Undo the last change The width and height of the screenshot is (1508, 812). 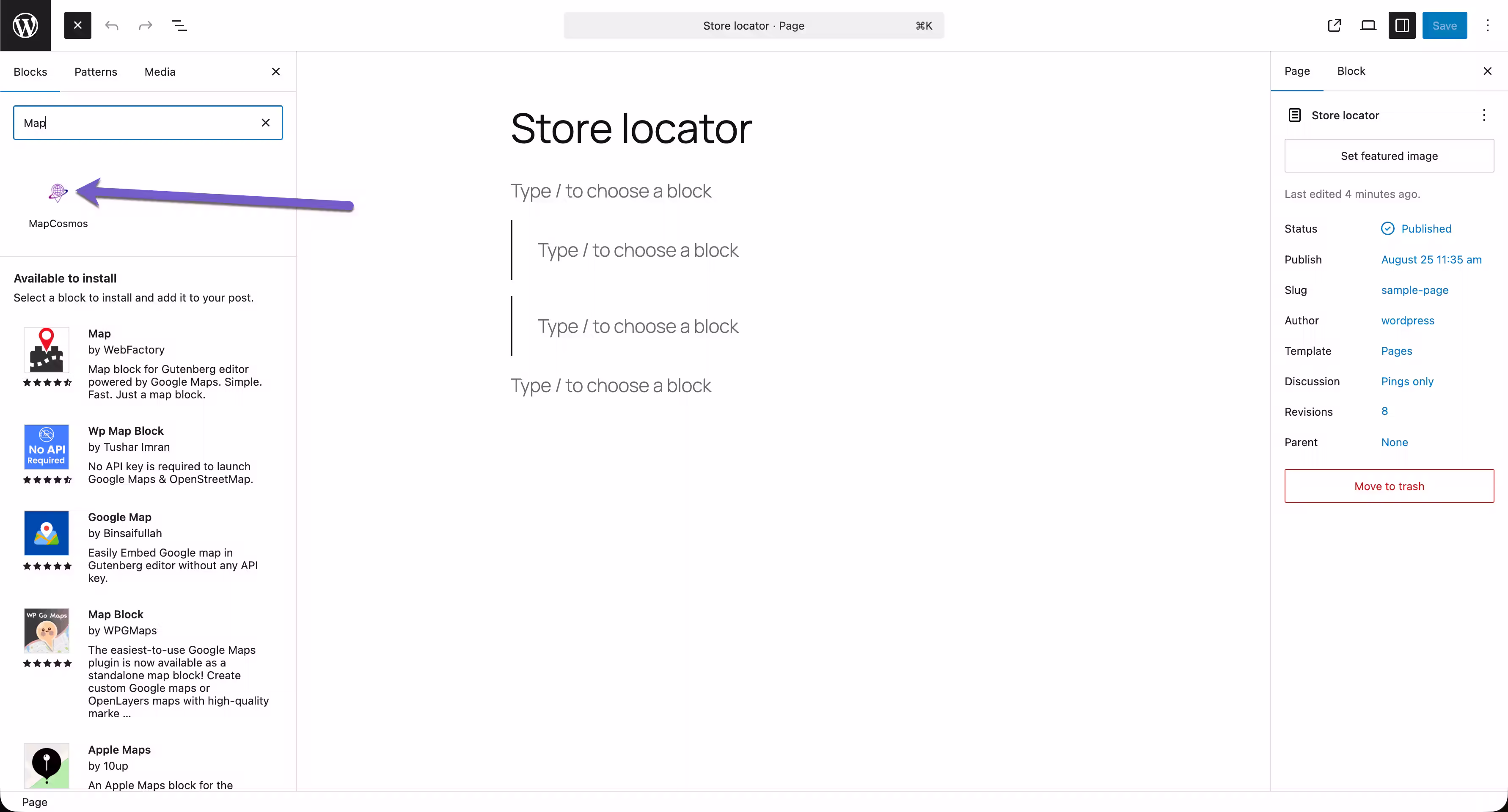point(112,25)
